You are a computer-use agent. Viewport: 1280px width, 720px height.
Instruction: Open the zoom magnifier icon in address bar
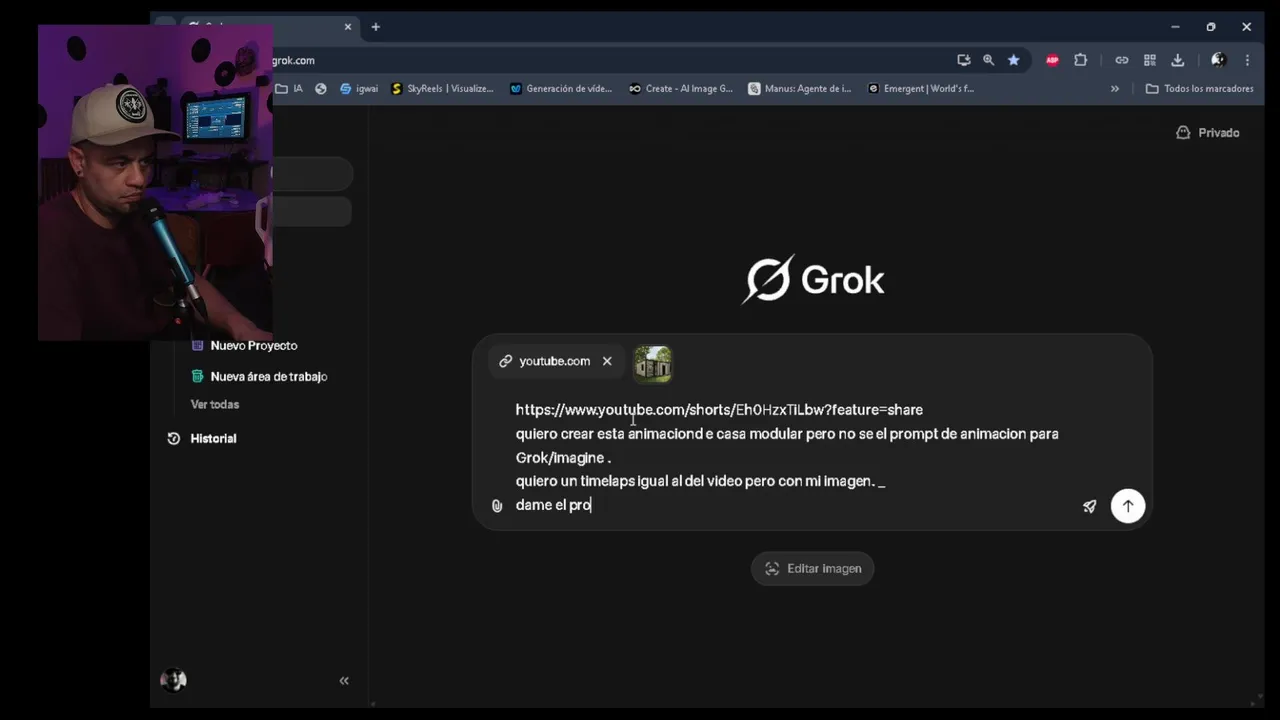point(988,60)
